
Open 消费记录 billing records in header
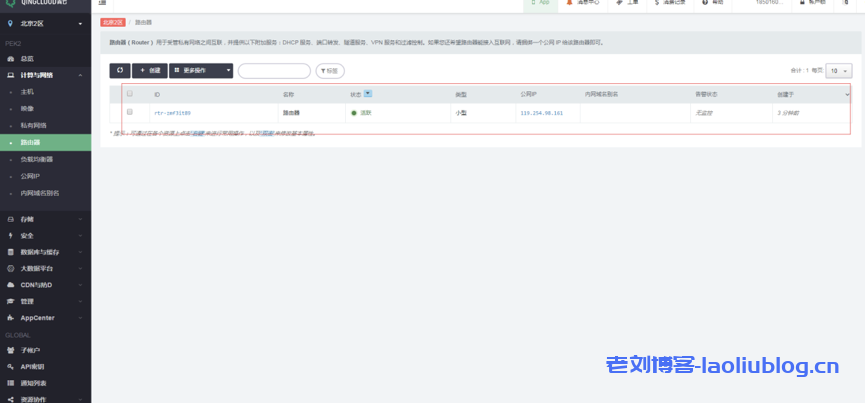(669, 3)
